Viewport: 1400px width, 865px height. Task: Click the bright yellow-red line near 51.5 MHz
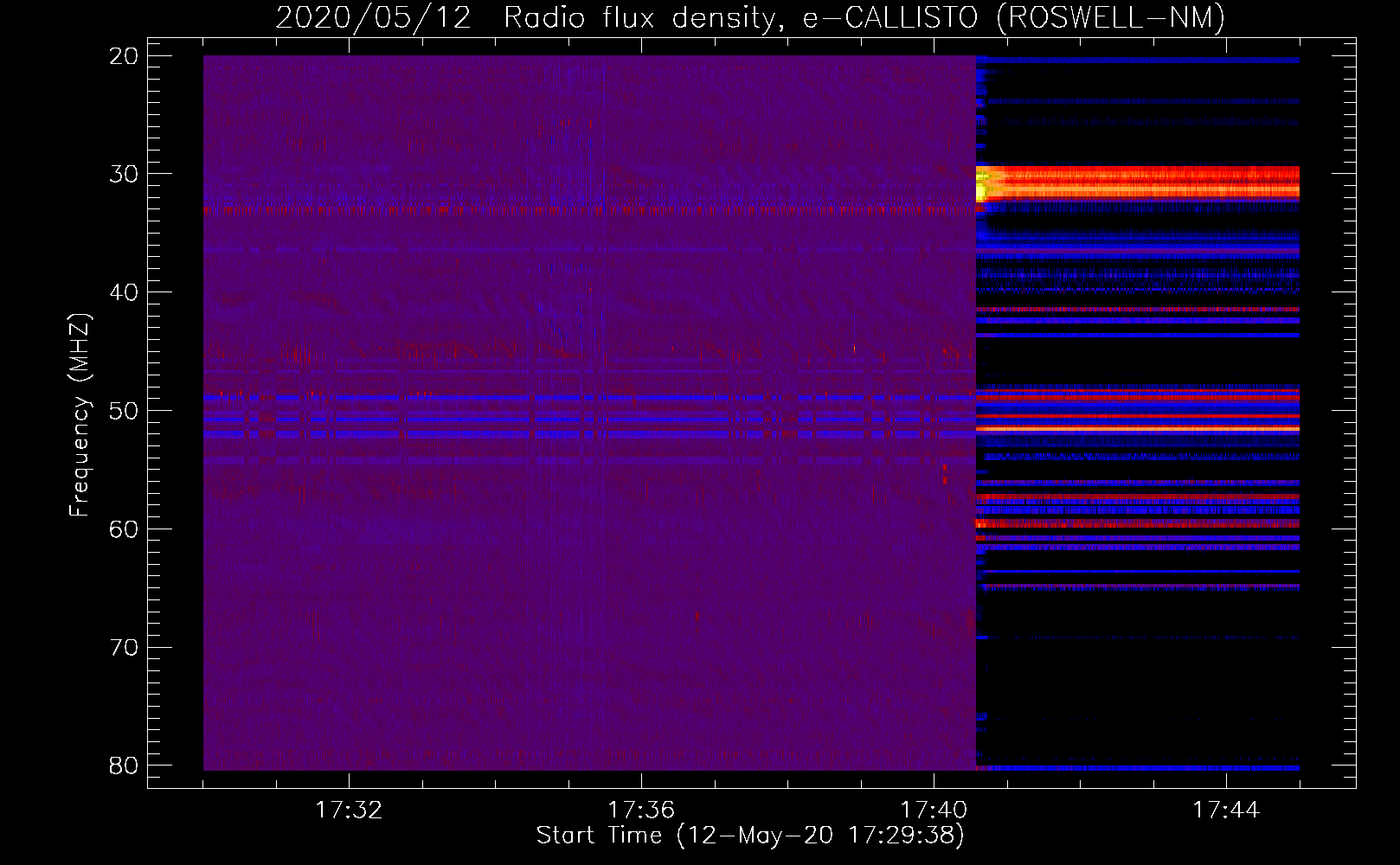click(x=1138, y=429)
